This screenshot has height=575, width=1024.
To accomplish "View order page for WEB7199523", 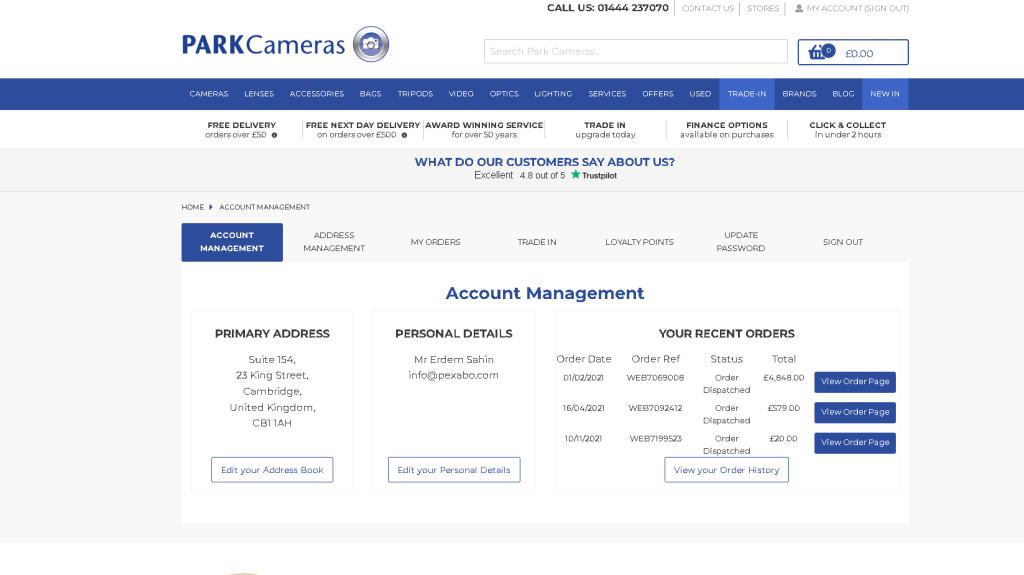I will [x=855, y=442].
